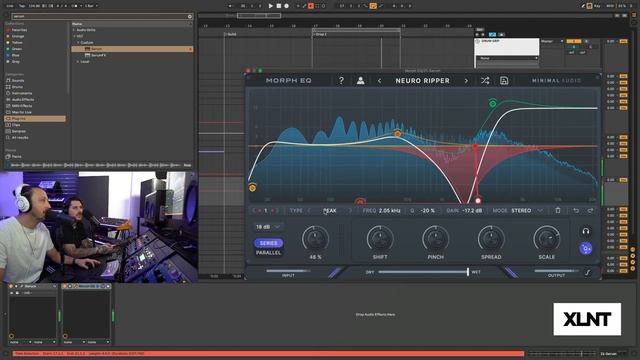This screenshot has width=640, height=360.
Task: Randomize preset with the shuffle icon
Action: (x=485, y=81)
